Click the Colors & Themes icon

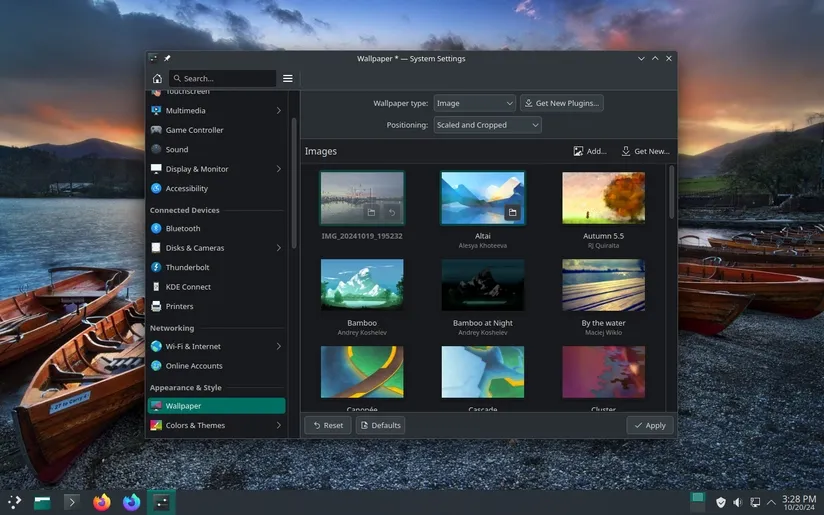[156, 425]
